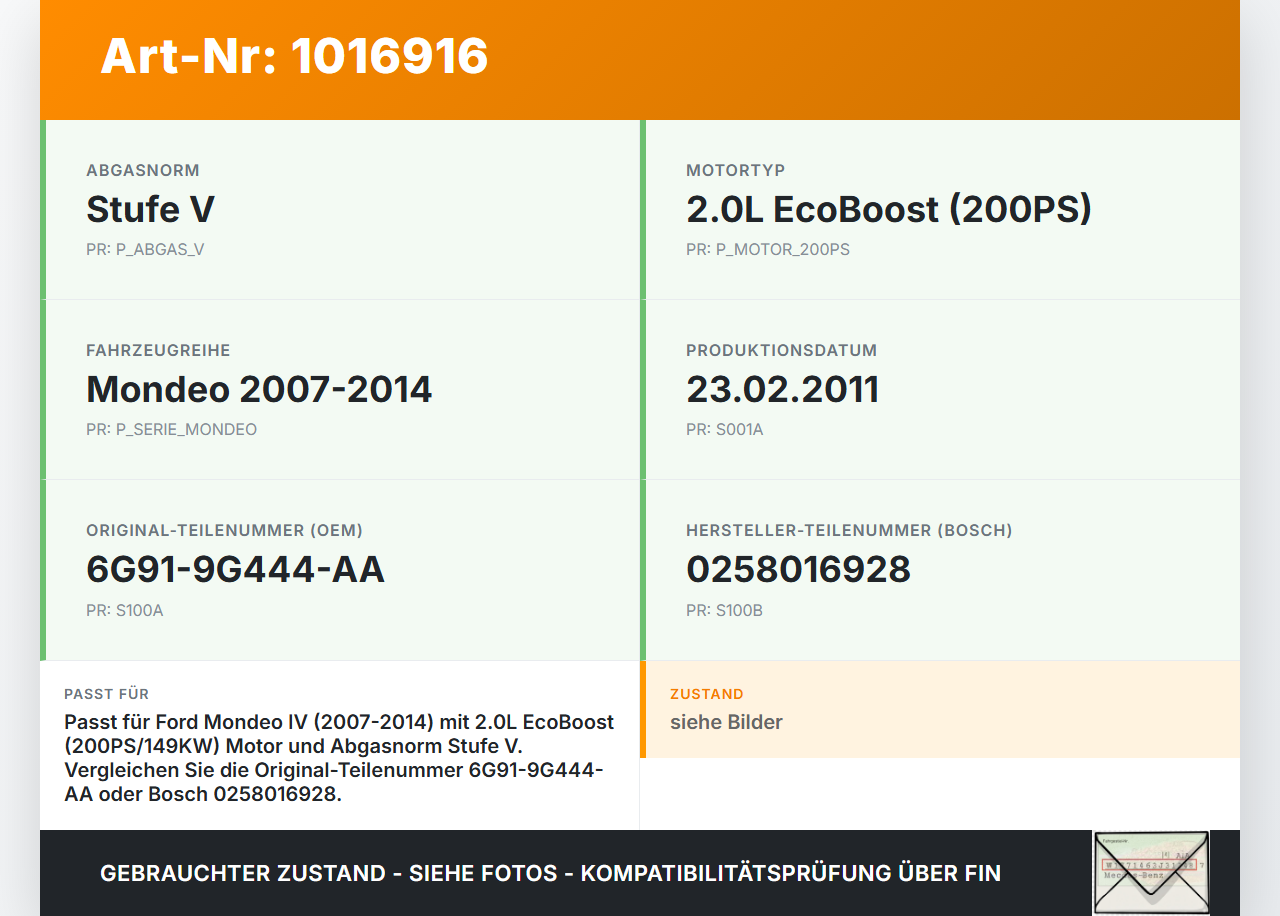Select 2.0L EcoBoost (200PS) value
Image resolution: width=1280 pixels, height=916 pixels.
tap(889, 209)
